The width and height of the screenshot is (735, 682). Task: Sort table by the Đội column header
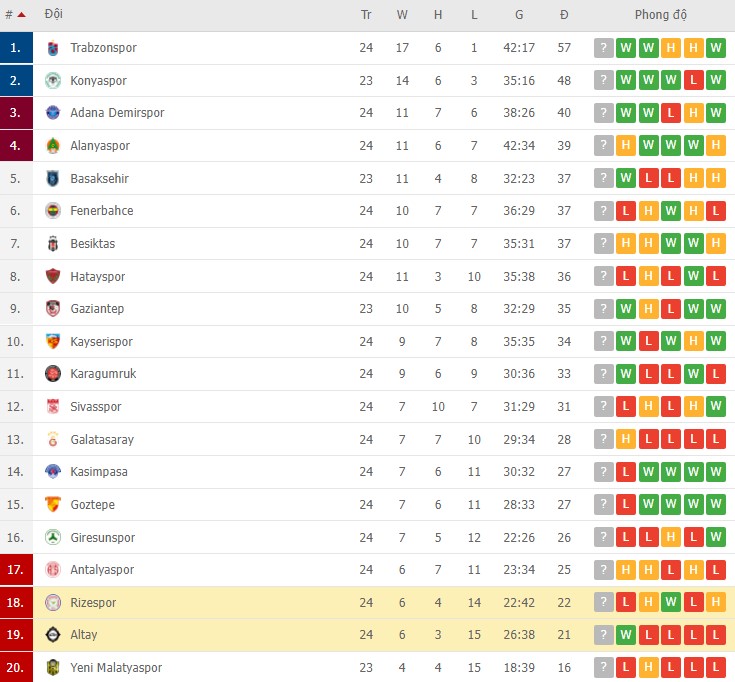click(x=54, y=15)
